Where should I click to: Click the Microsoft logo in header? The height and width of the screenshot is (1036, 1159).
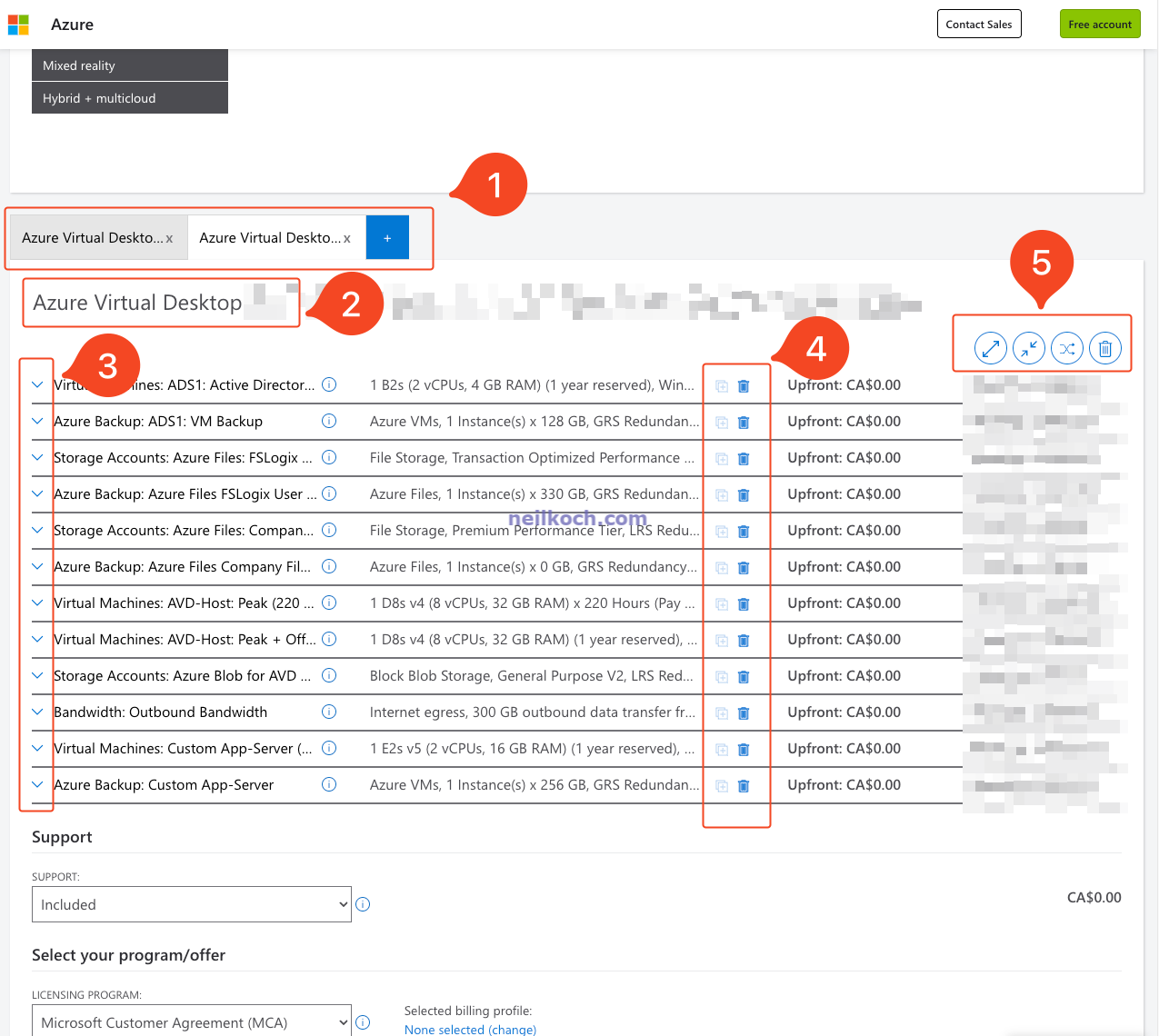18,25
